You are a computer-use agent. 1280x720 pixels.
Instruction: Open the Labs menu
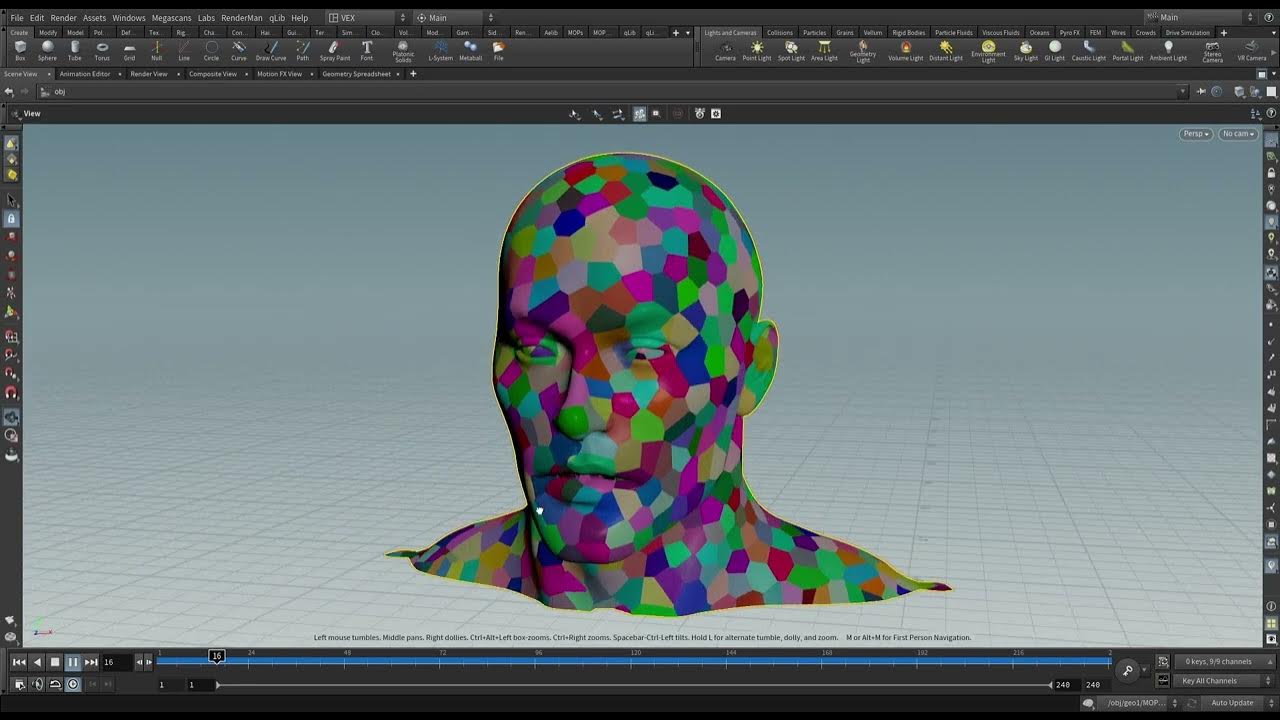click(x=206, y=18)
